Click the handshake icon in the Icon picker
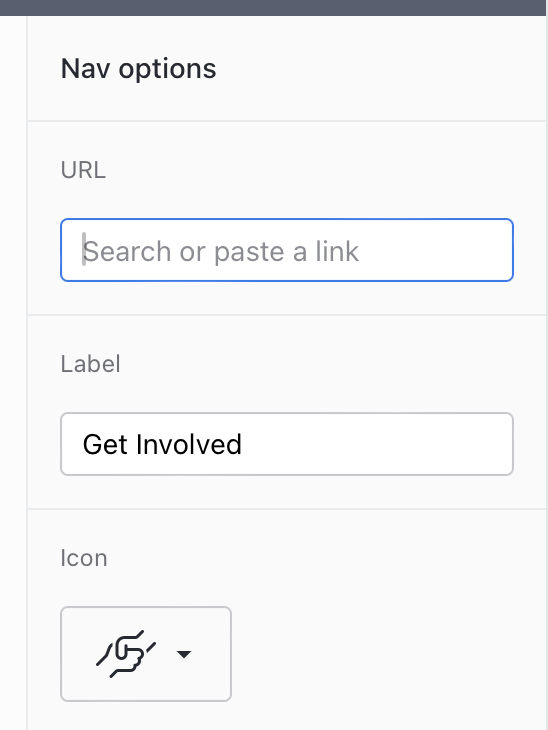 126,654
